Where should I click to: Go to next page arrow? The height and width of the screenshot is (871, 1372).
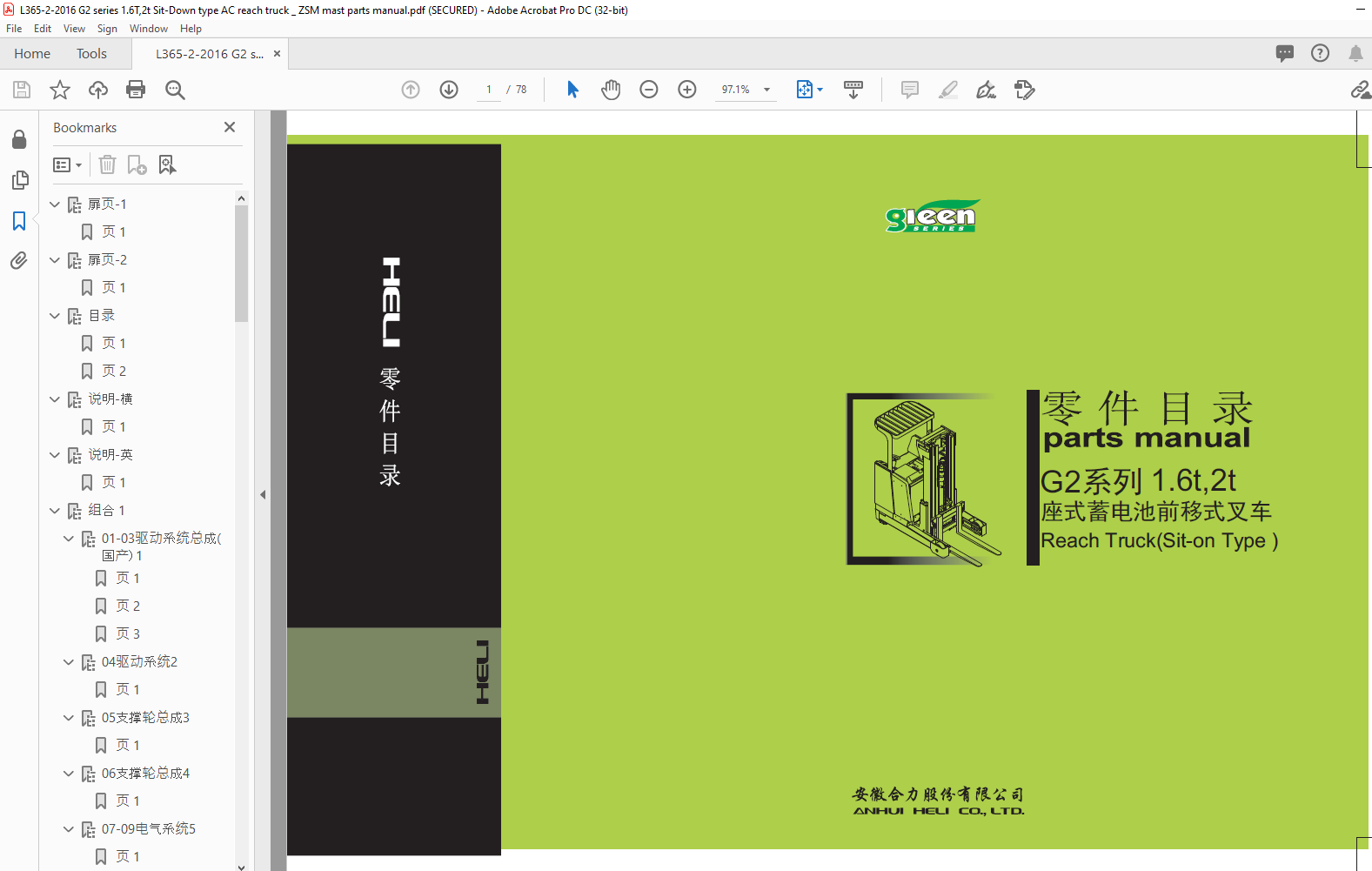point(449,90)
